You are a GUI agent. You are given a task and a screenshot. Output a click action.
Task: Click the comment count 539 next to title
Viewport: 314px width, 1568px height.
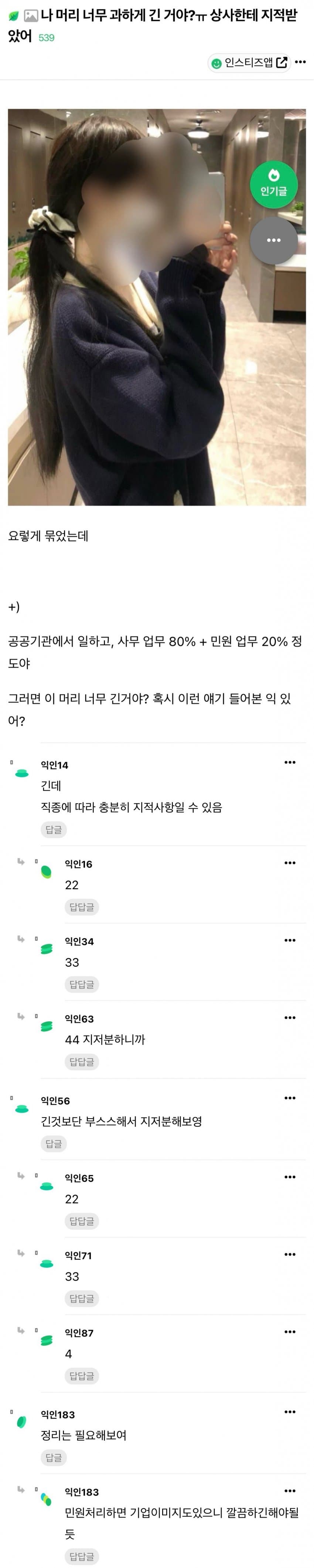(46, 38)
